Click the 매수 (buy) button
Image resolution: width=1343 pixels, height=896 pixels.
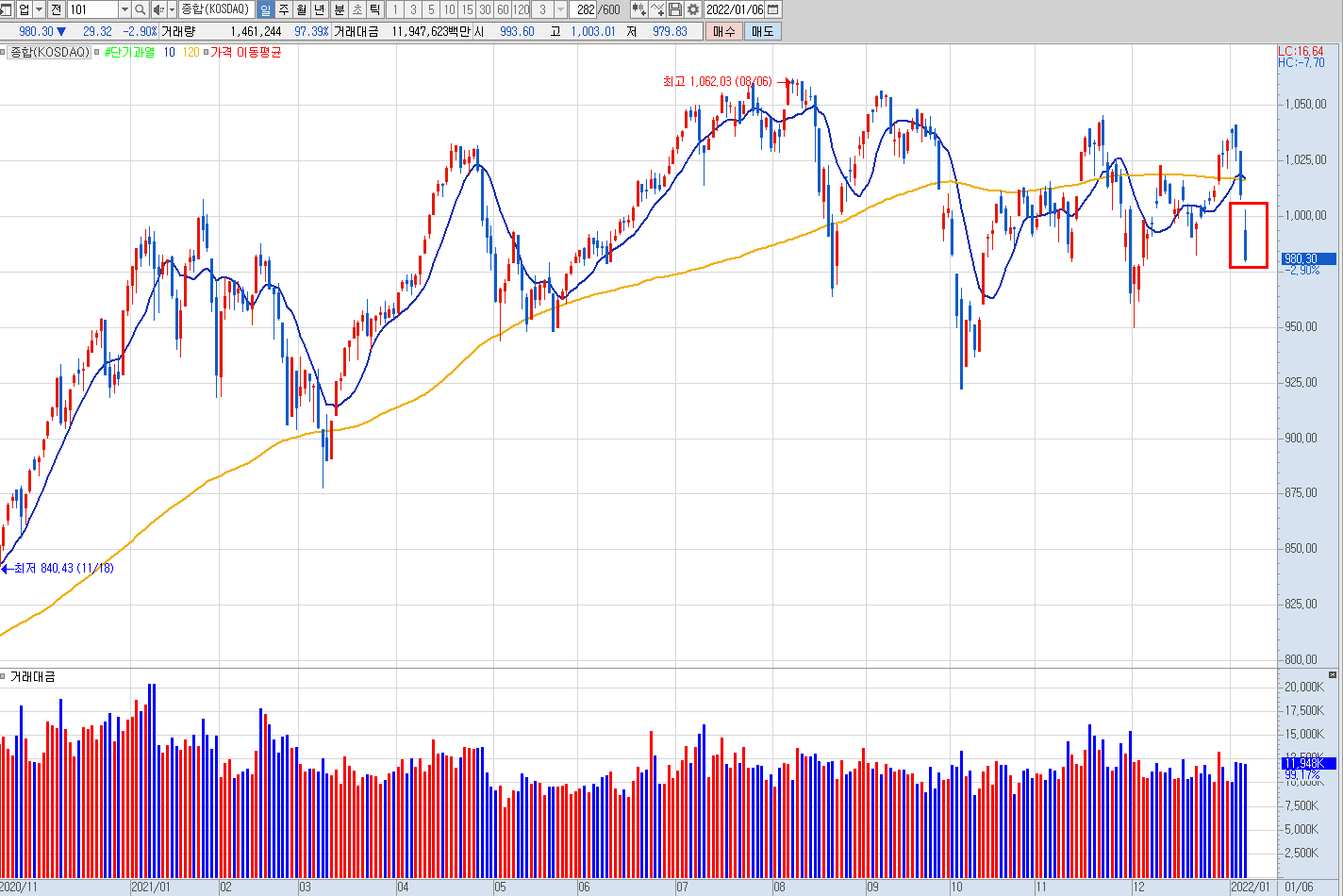point(723,31)
